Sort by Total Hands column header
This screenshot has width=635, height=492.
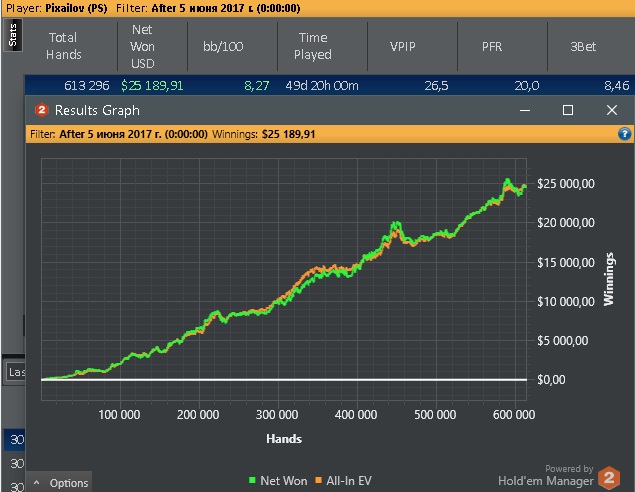click(64, 46)
